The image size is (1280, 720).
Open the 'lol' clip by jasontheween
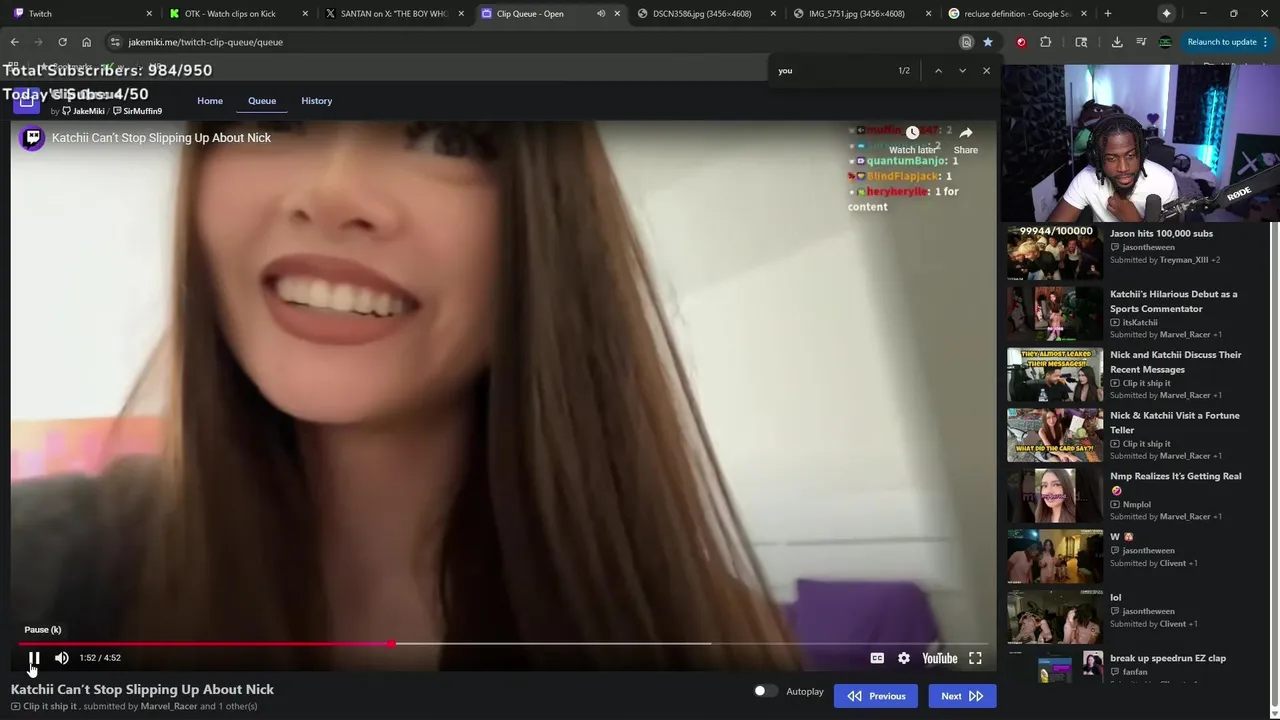click(1115, 598)
